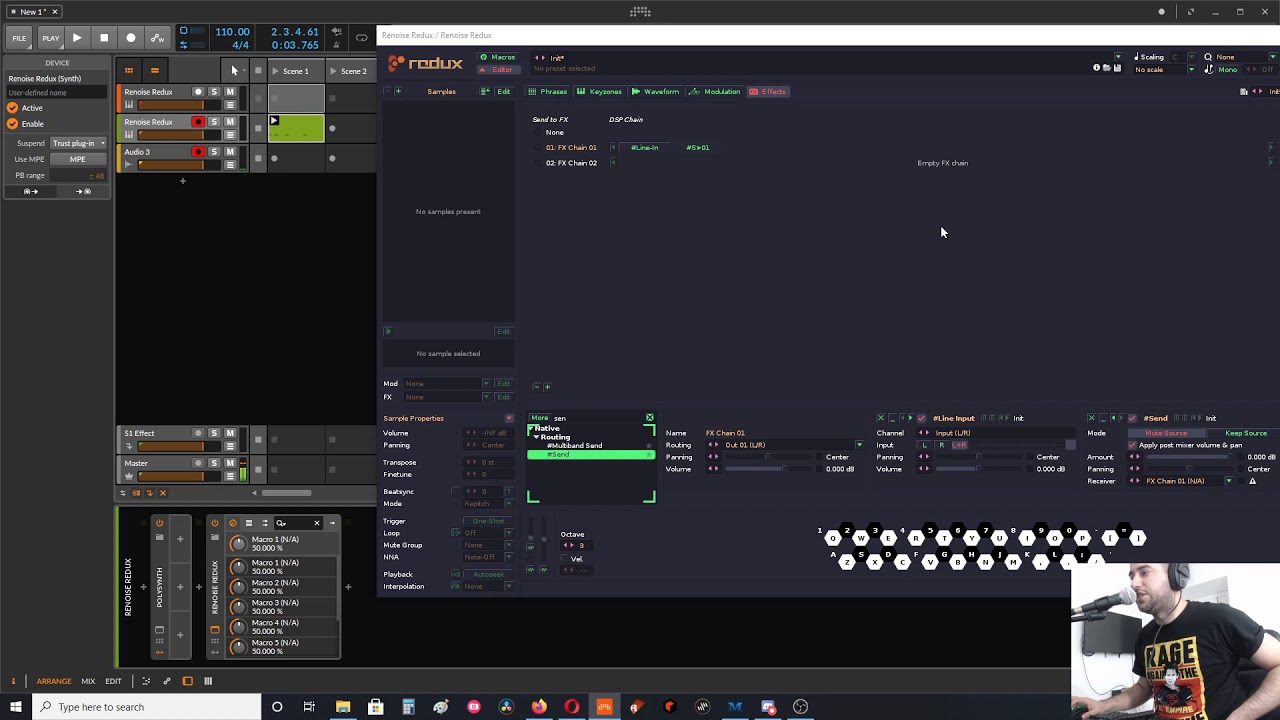Select Mute Source mode in Send device
This screenshot has width=1280, height=720.
click(1166, 433)
